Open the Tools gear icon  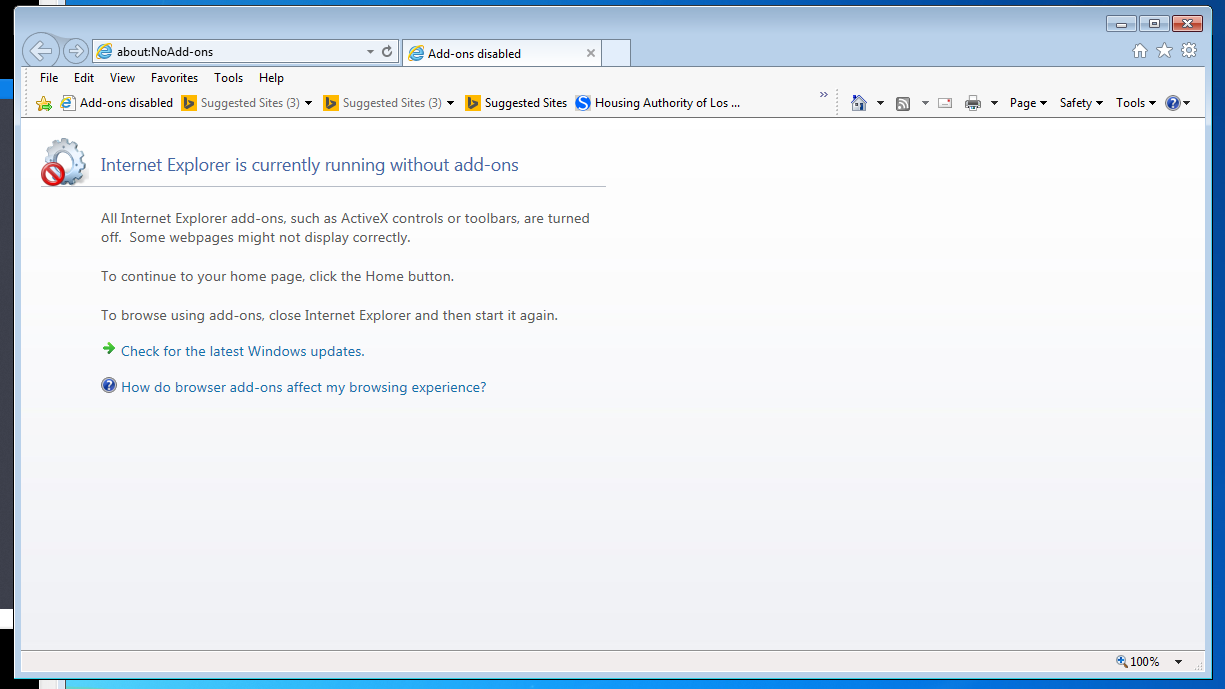pyautogui.click(x=1189, y=51)
